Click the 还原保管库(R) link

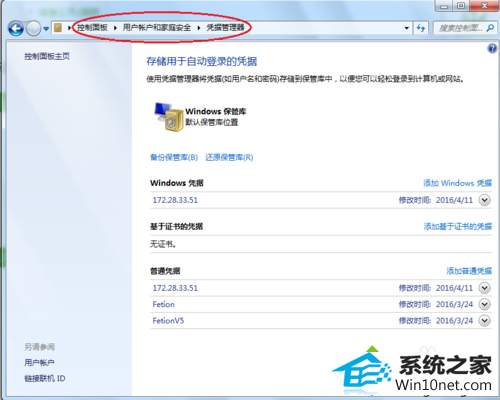229,157
